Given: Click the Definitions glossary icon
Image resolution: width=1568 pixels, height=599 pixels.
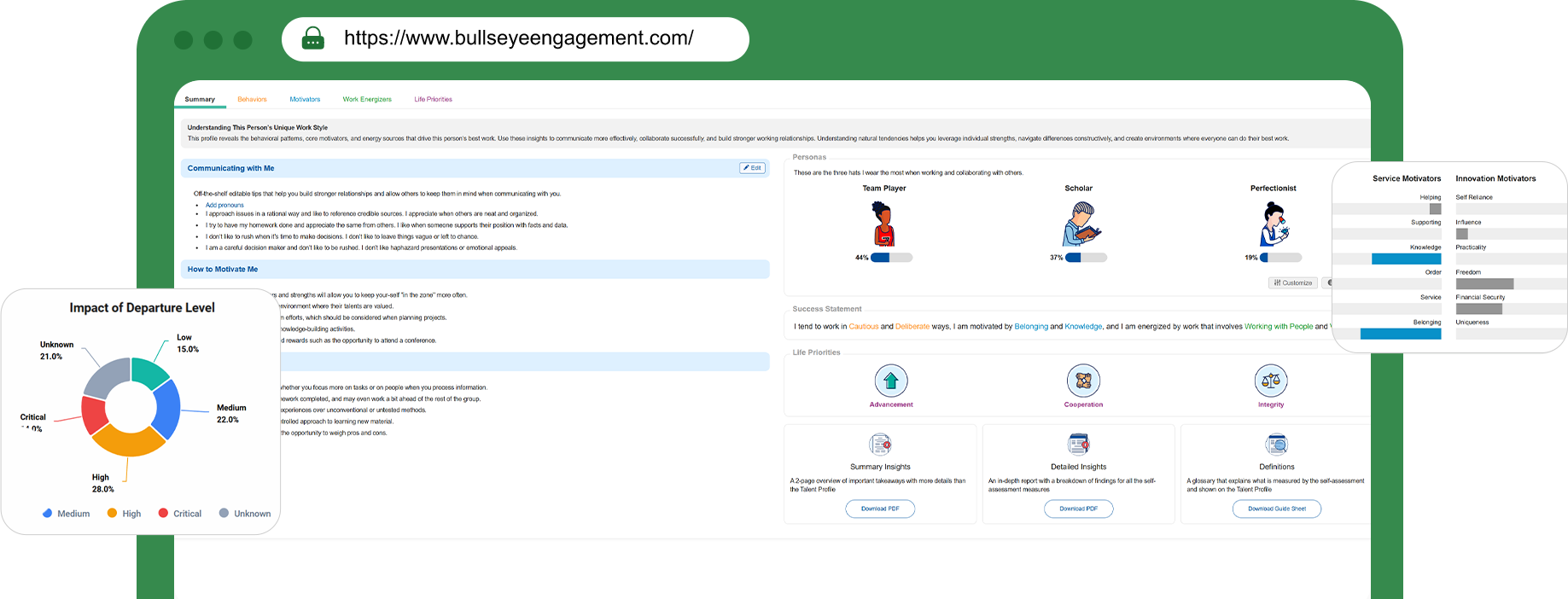Looking at the screenshot, I should pos(1277,445).
